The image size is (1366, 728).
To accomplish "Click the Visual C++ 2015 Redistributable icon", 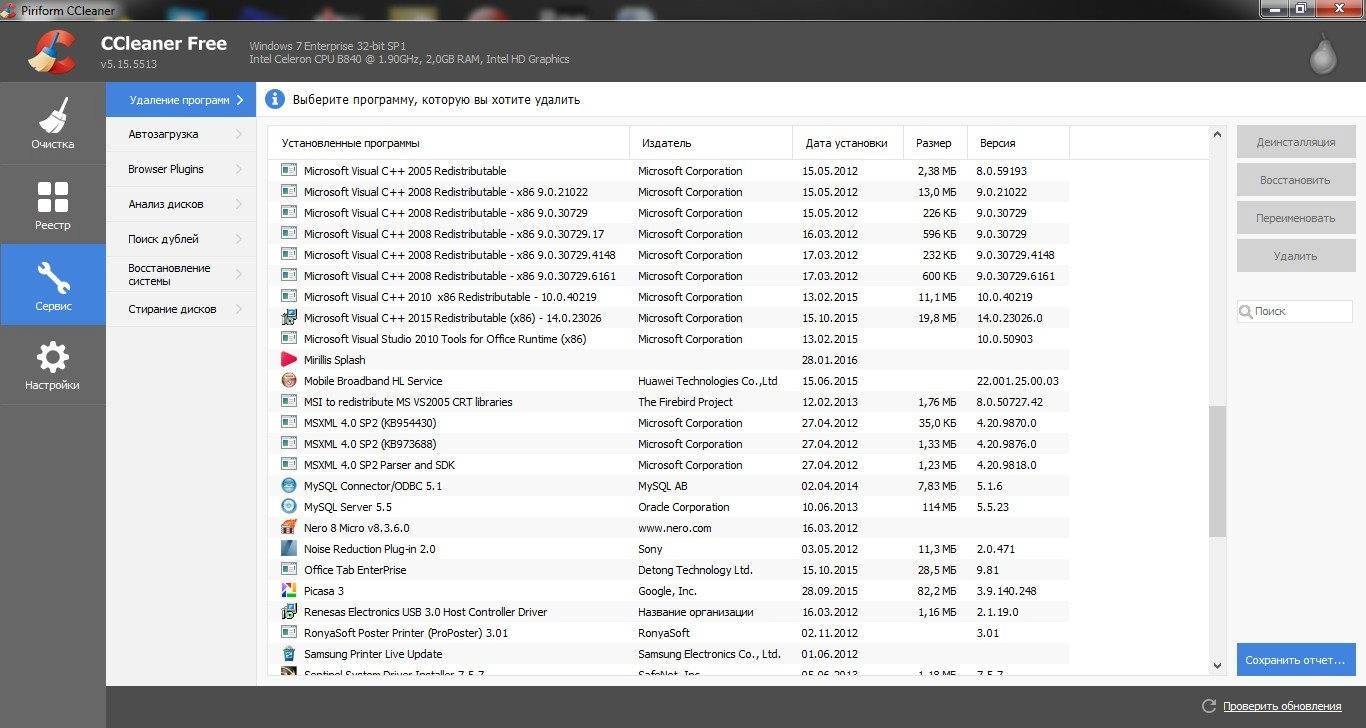I will (x=288, y=318).
